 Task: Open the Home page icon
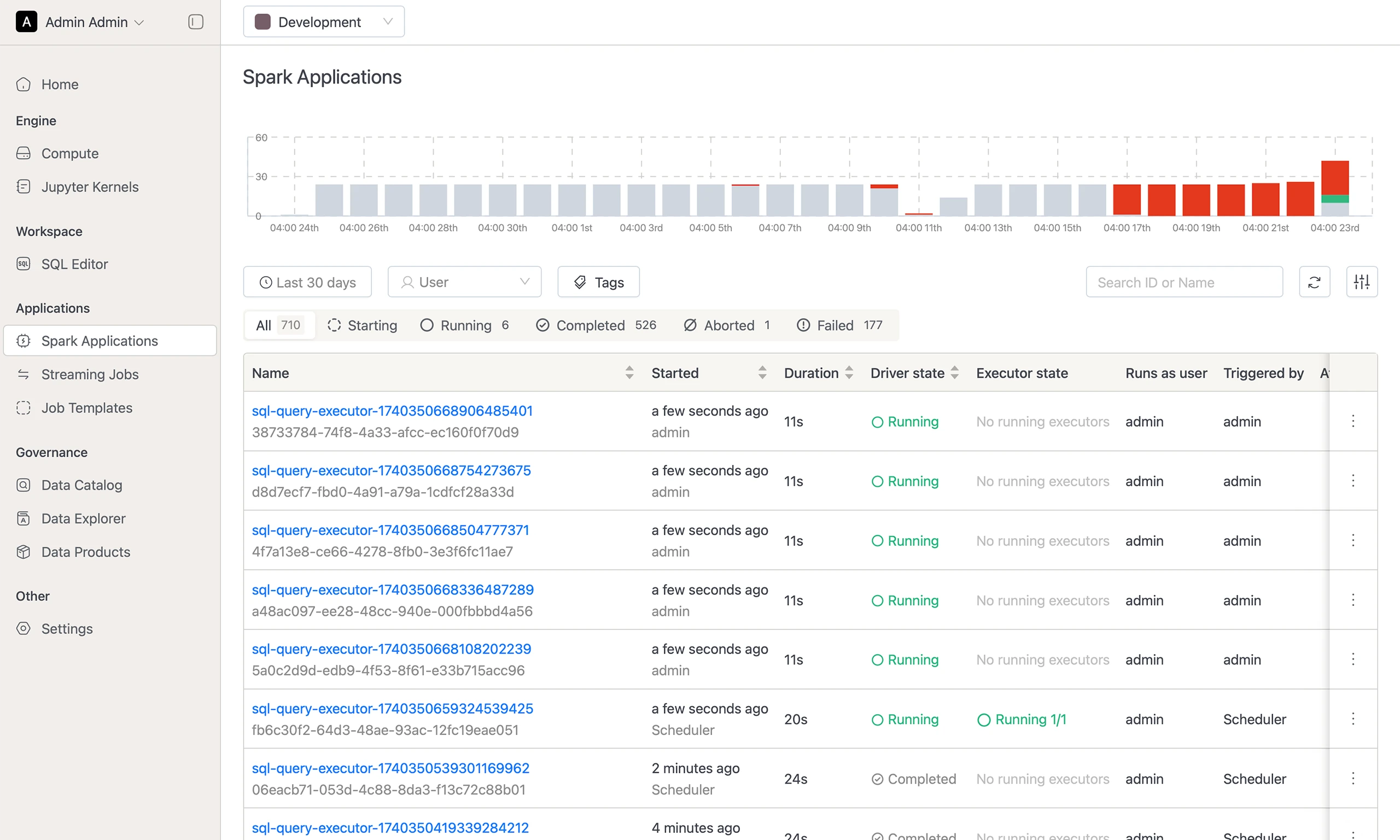click(x=23, y=84)
